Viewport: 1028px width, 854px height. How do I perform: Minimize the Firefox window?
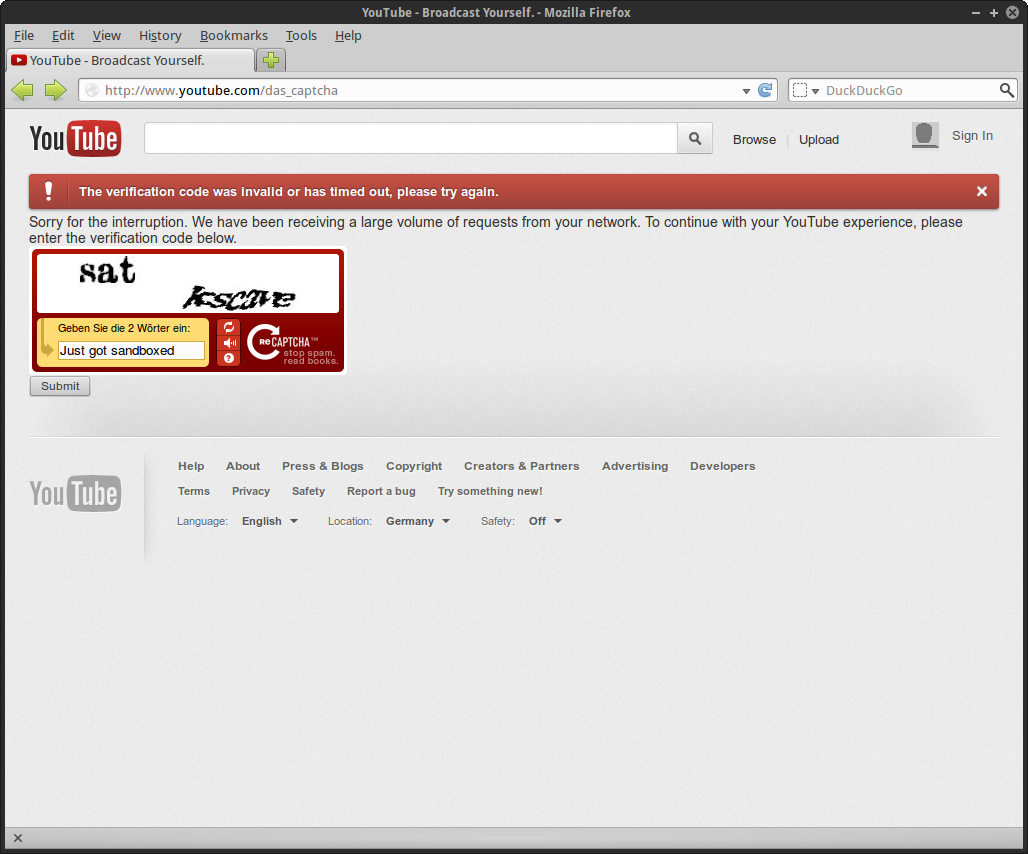click(976, 12)
